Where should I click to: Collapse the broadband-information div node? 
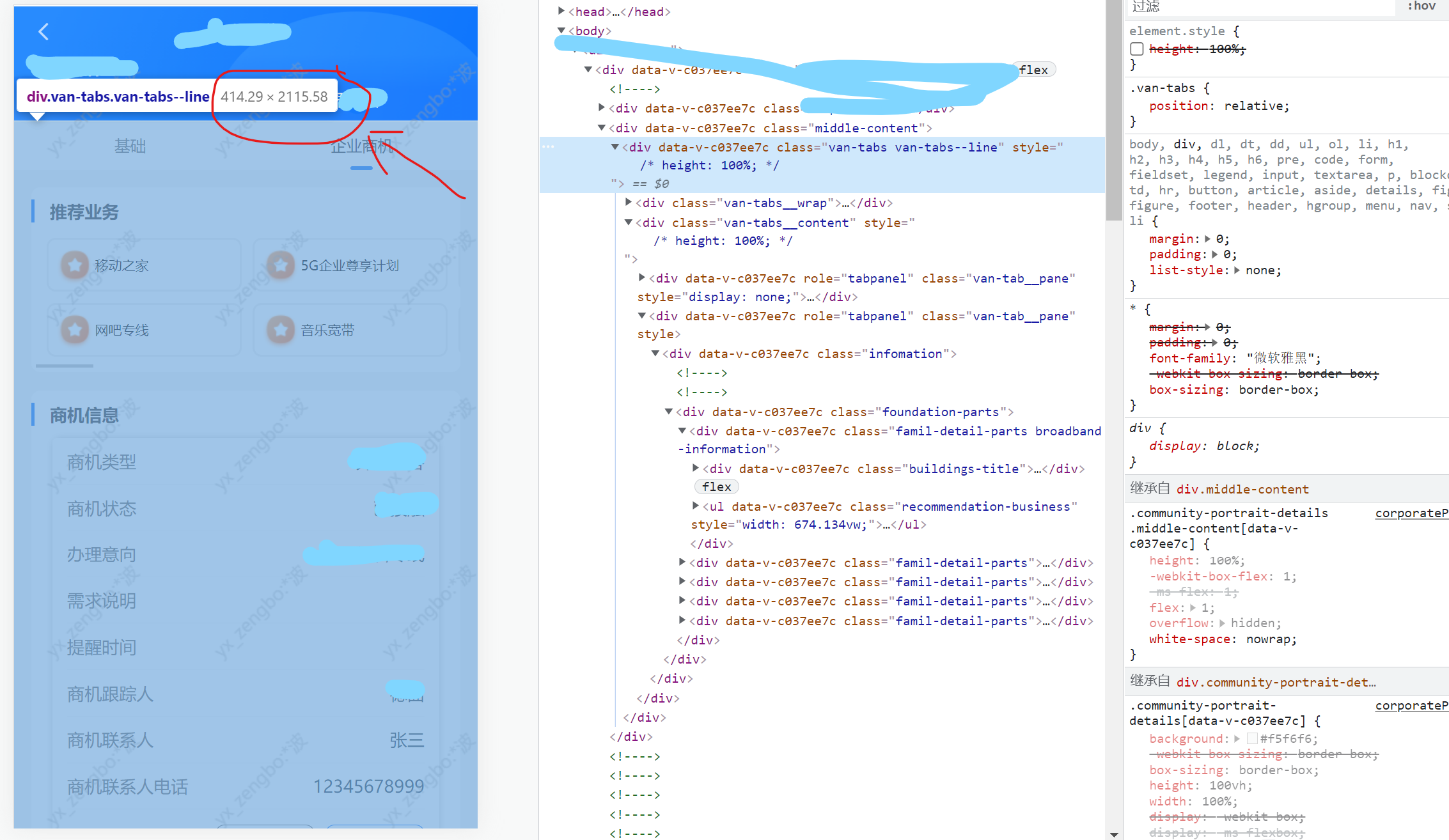click(682, 431)
